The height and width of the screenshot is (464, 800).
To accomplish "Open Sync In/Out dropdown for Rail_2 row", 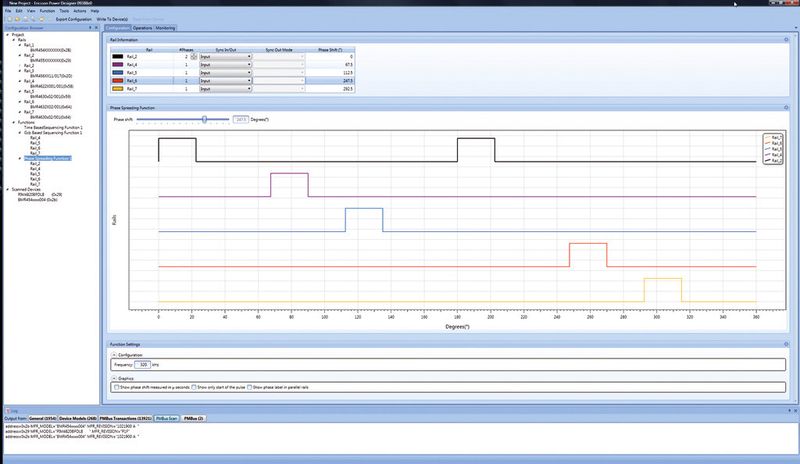I will 226,57.
